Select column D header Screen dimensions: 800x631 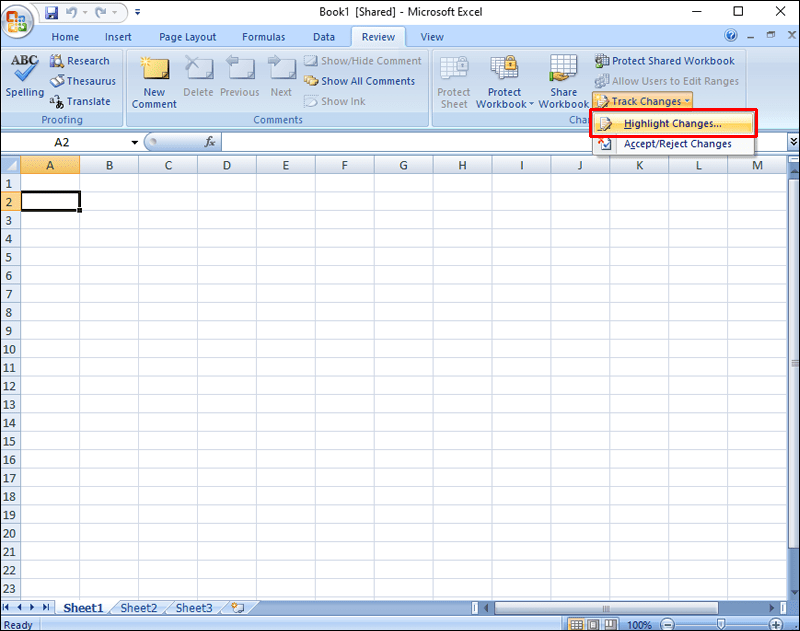pos(227,165)
